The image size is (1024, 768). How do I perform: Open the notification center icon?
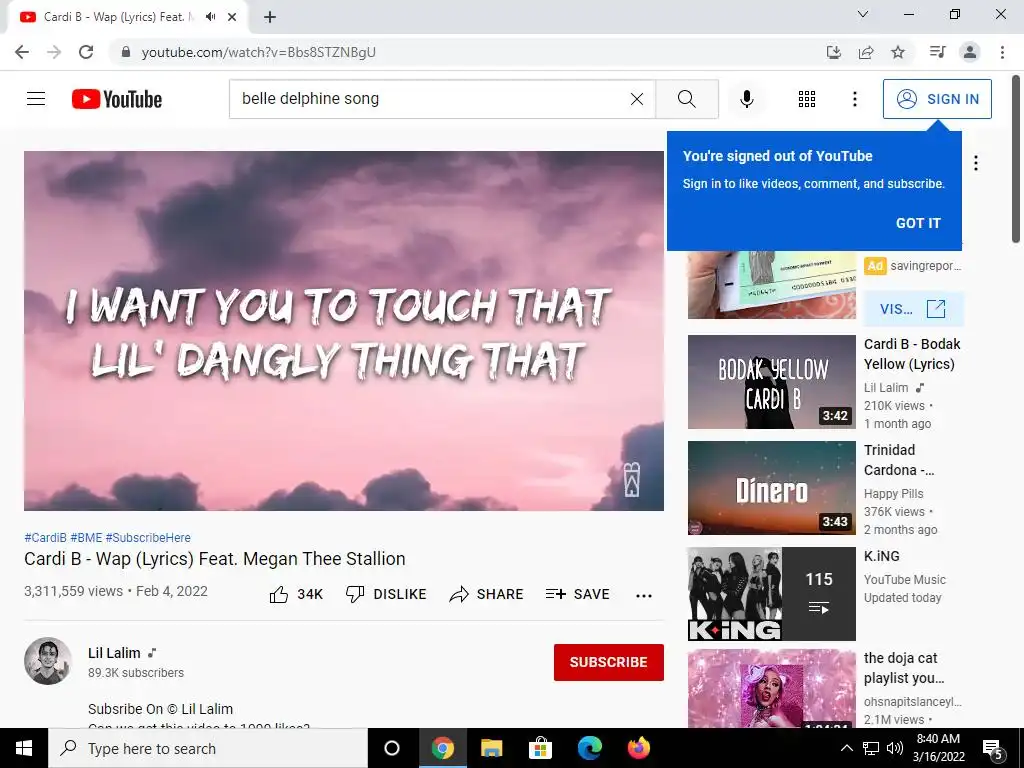point(993,749)
